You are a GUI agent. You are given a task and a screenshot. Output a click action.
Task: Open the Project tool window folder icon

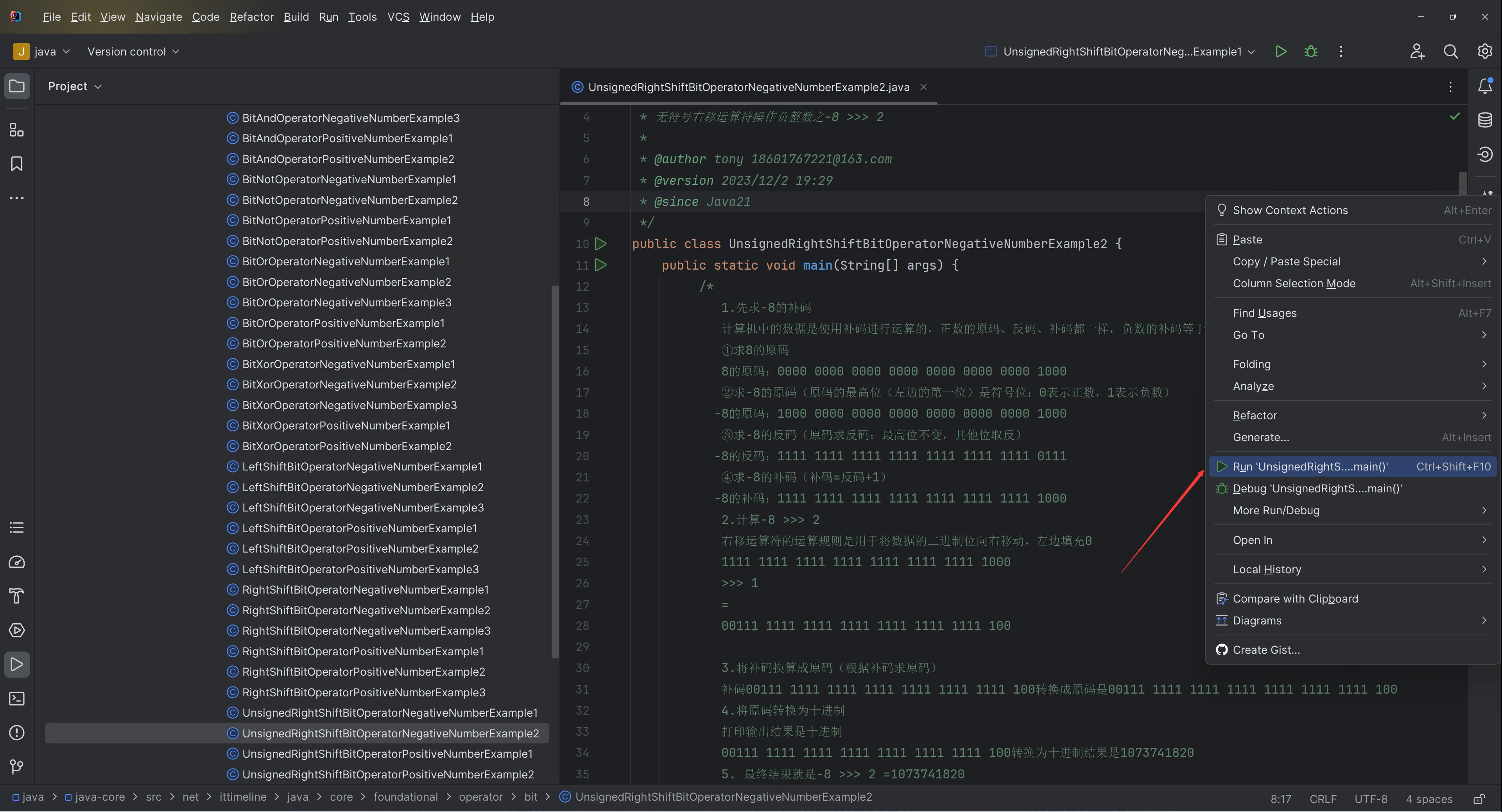coord(17,86)
